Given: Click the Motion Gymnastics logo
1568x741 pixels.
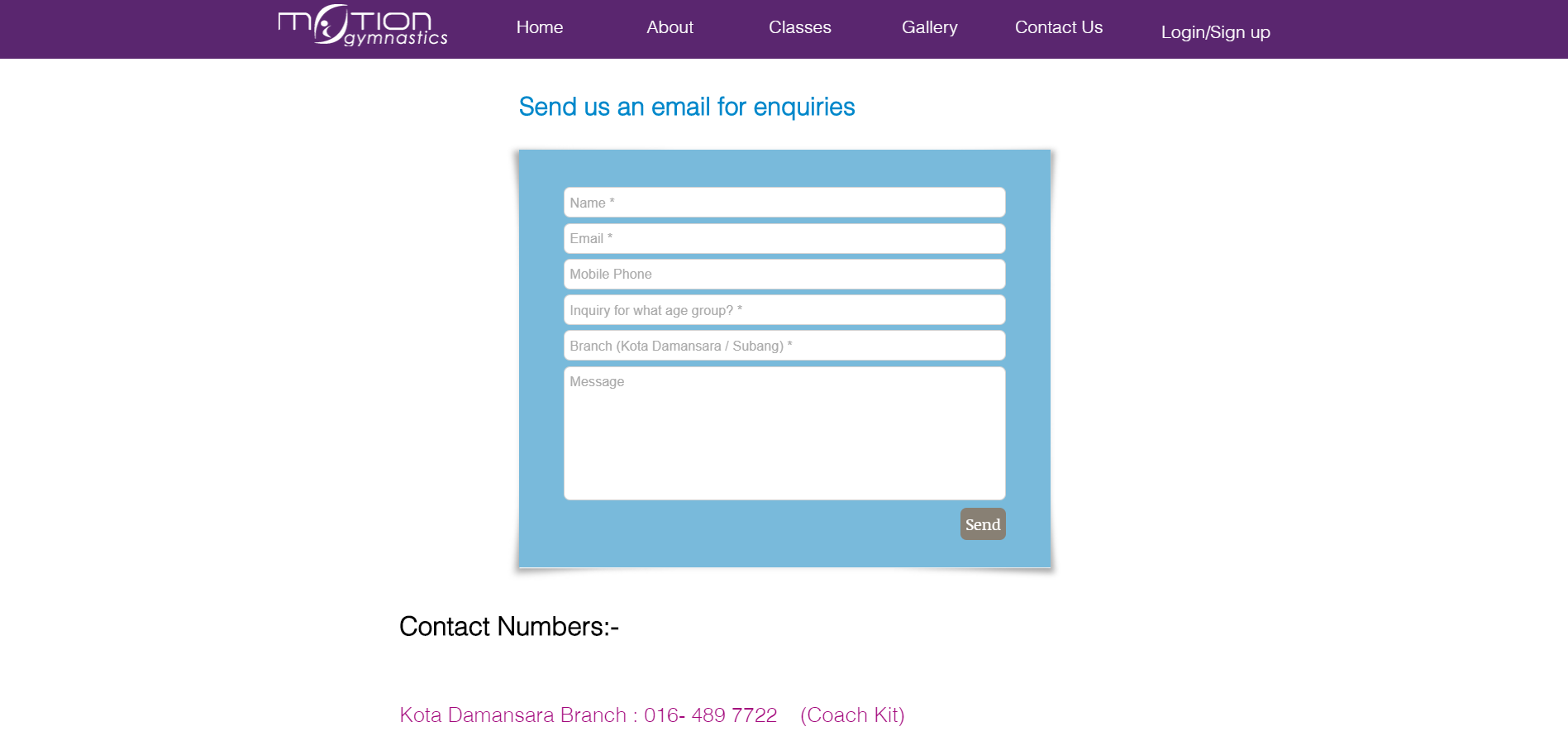Looking at the screenshot, I should click(x=363, y=26).
